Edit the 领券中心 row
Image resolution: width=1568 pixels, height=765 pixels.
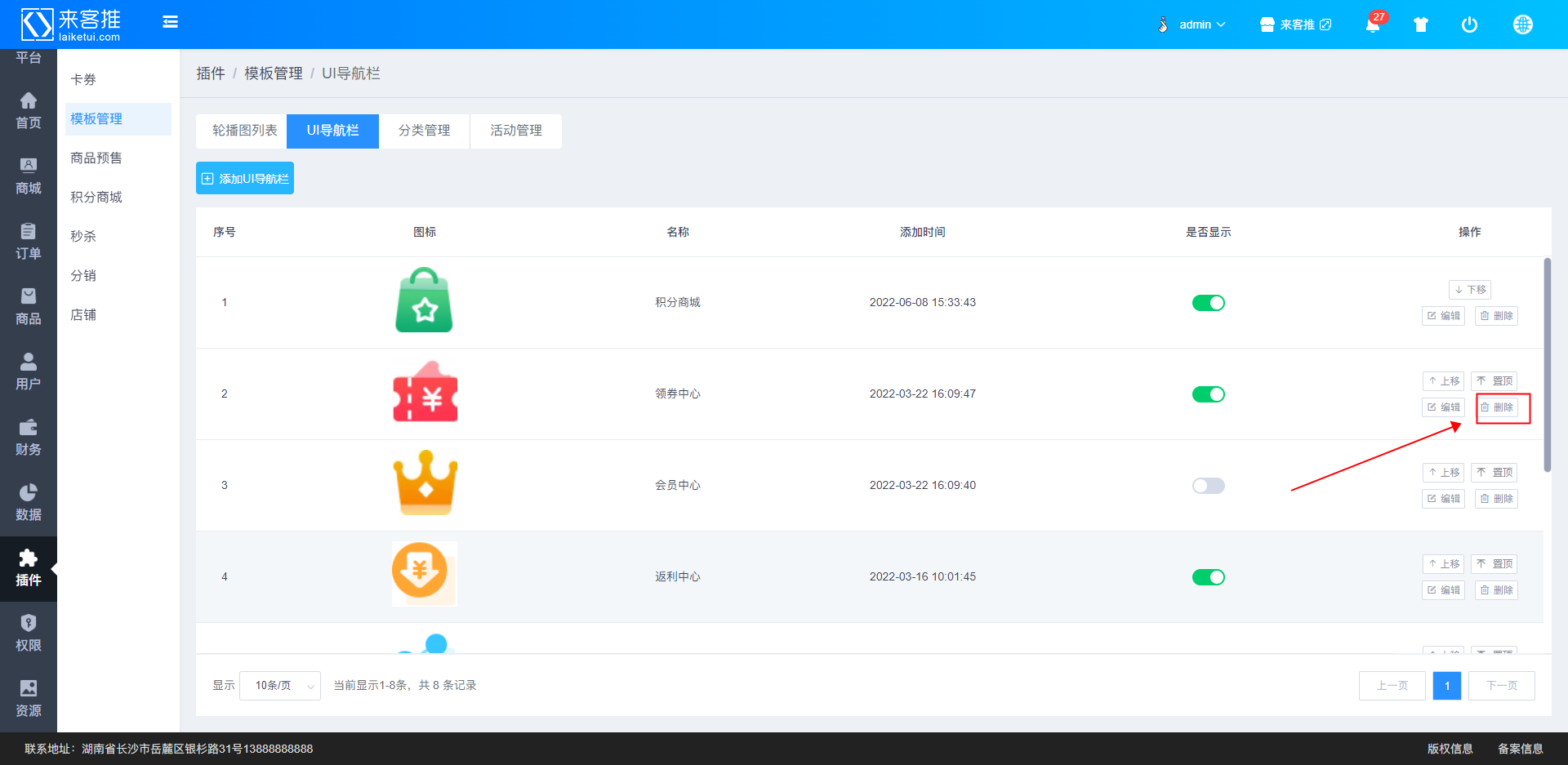coord(1443,407)
